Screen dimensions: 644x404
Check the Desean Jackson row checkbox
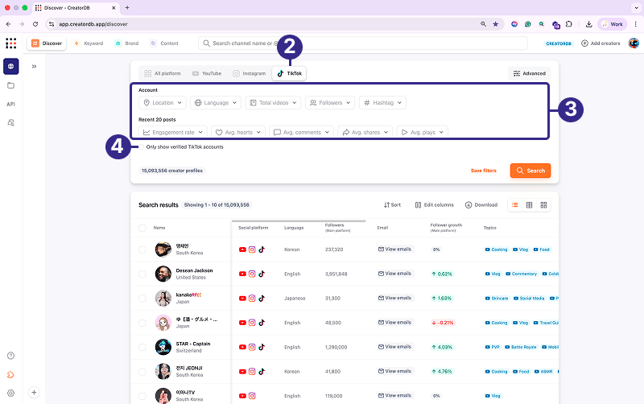pyautogui.click(x=142, y=274)
